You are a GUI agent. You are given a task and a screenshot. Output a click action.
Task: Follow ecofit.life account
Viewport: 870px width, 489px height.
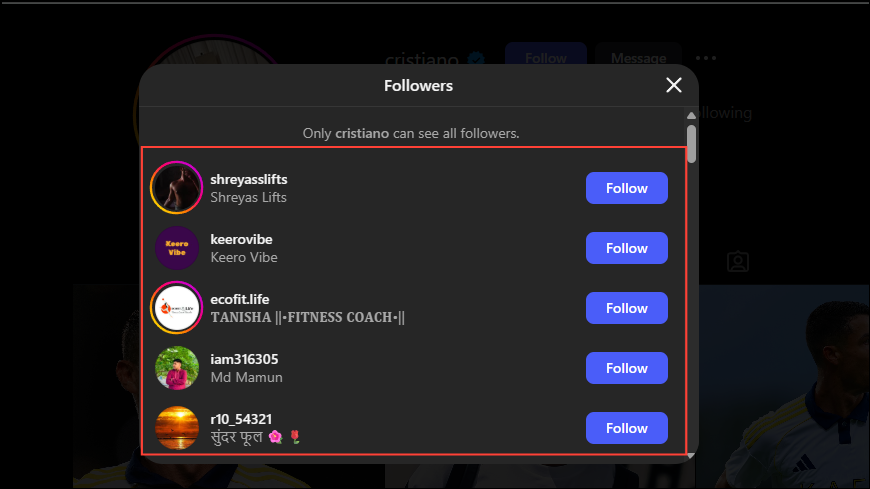(626, 307)
